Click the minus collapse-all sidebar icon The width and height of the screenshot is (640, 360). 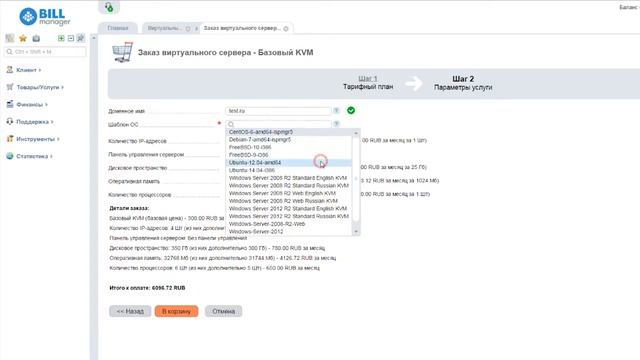[71, 38]
